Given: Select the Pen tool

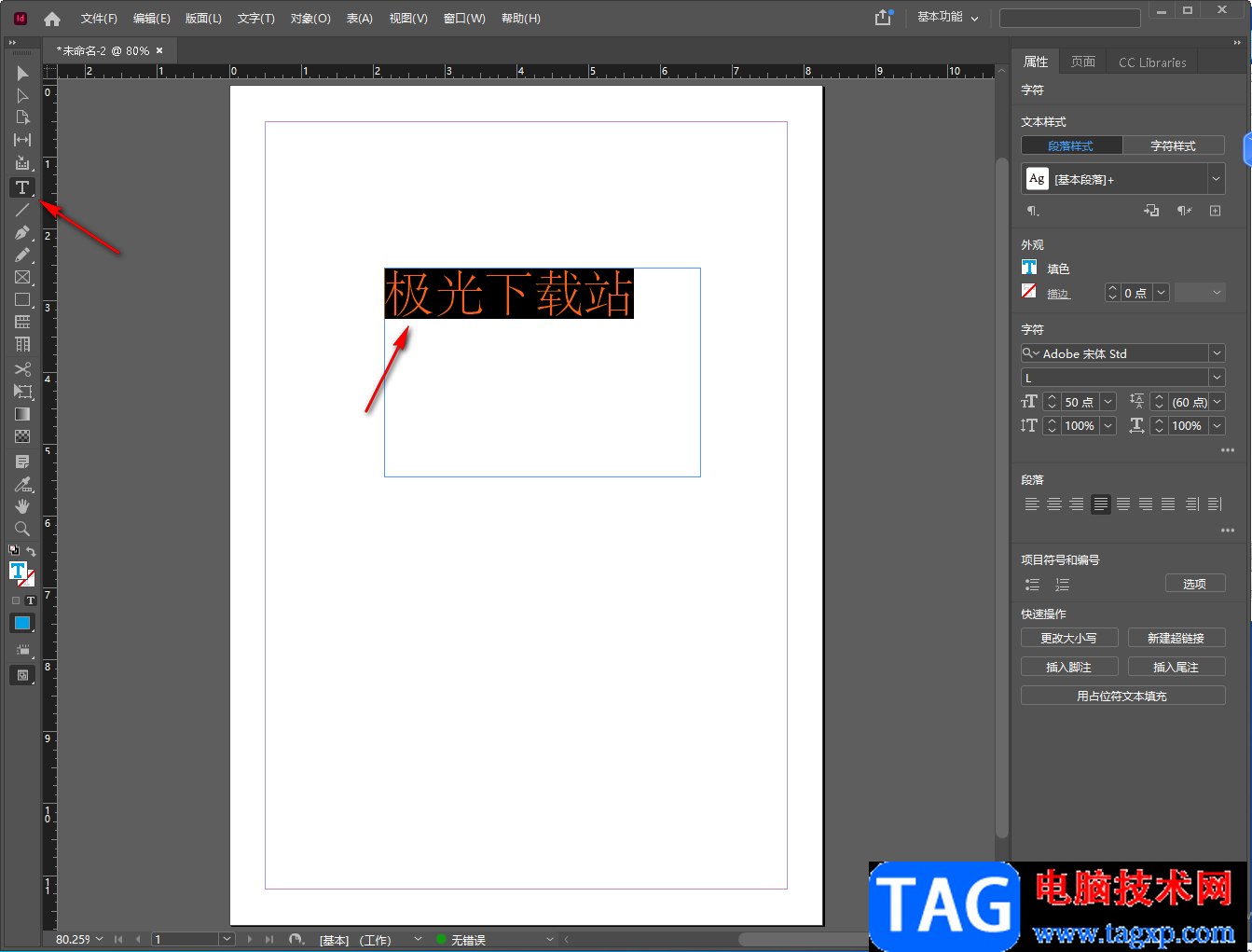Looking at the screenshot, I should (22, 232).
